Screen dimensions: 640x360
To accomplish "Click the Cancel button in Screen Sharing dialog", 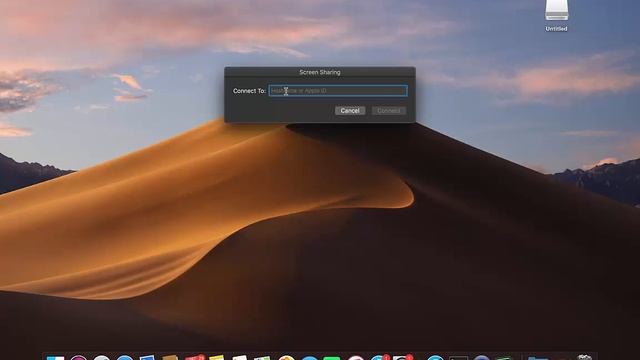I will click(x=350, y=111).
